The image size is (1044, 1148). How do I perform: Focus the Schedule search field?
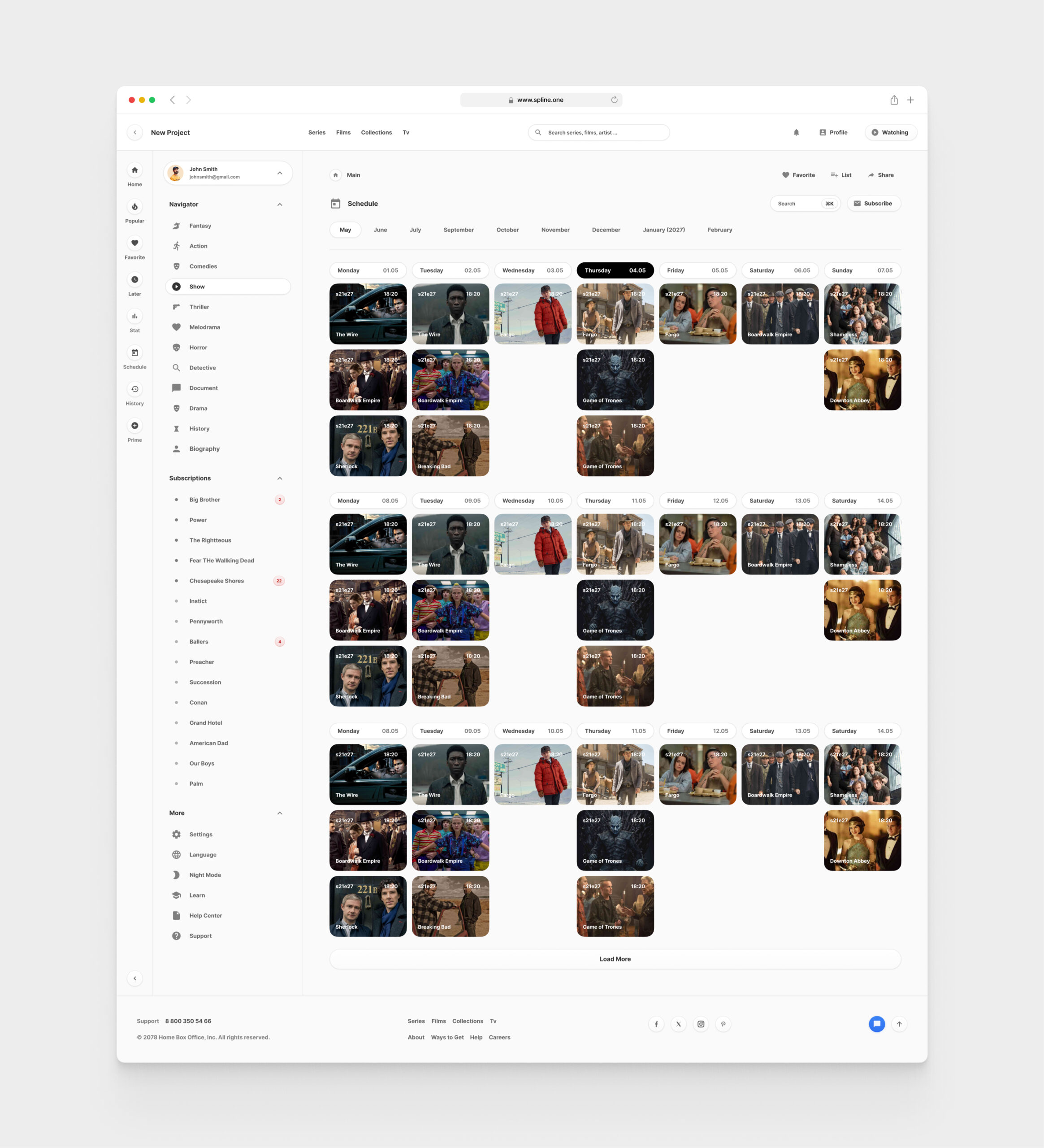pos(805,203)
